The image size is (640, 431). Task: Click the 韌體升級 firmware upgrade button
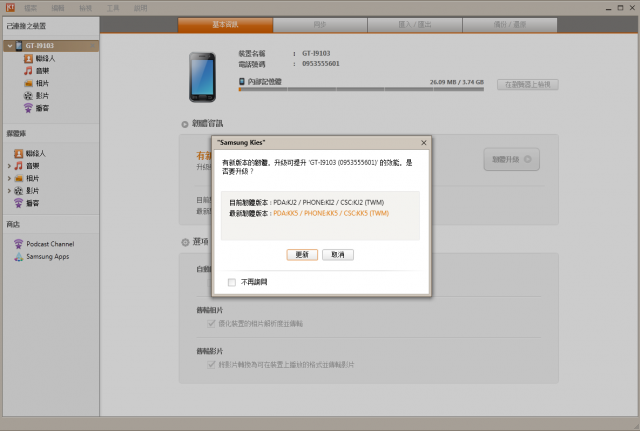tap(511, 160)
